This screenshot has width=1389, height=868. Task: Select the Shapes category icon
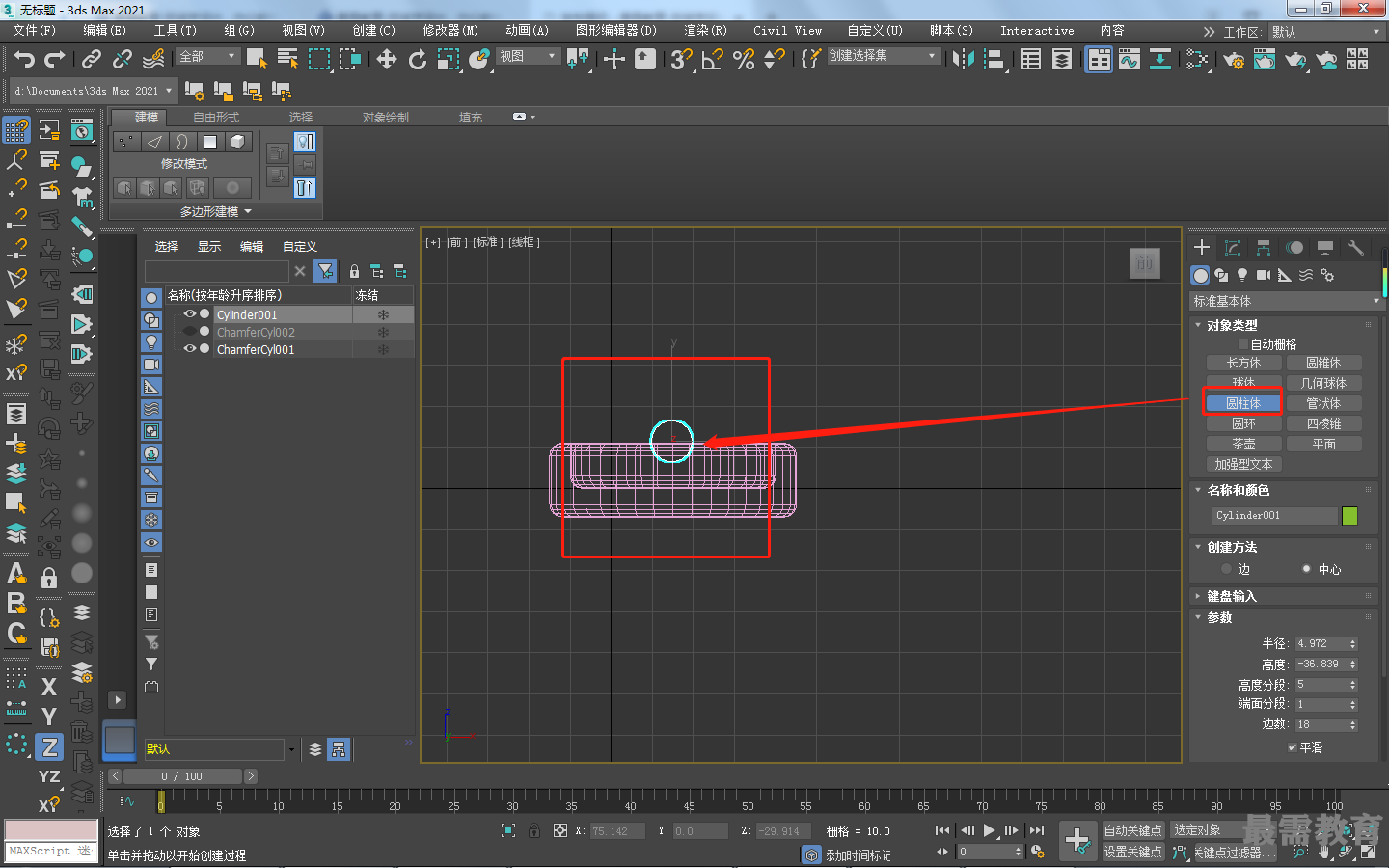pyautogui.click(x=1221, y=276)
